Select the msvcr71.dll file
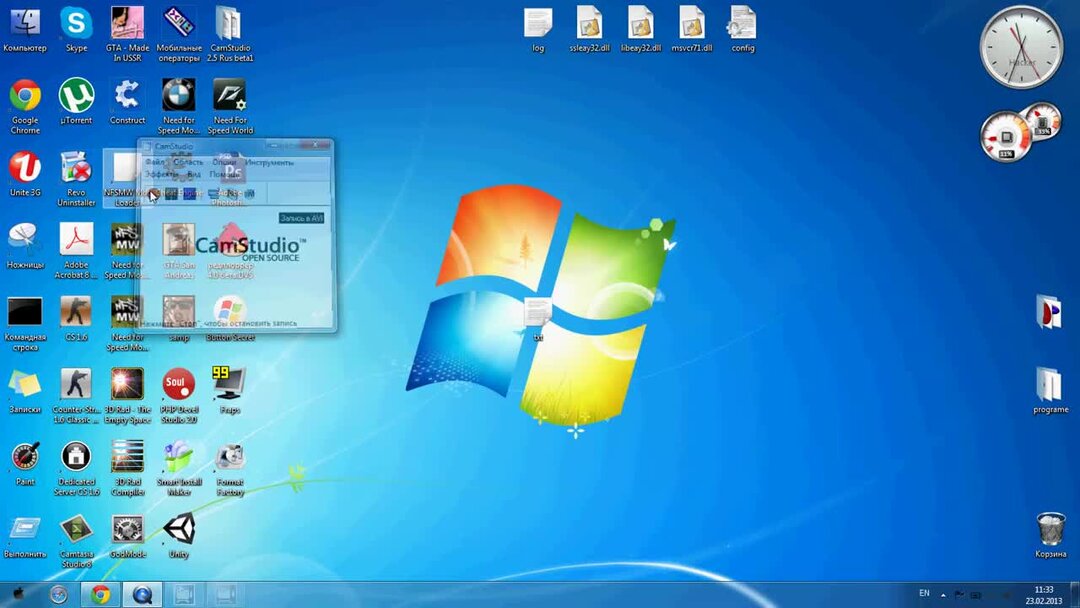This screenshot has height=608, width=1080. [x=692, y=29]
